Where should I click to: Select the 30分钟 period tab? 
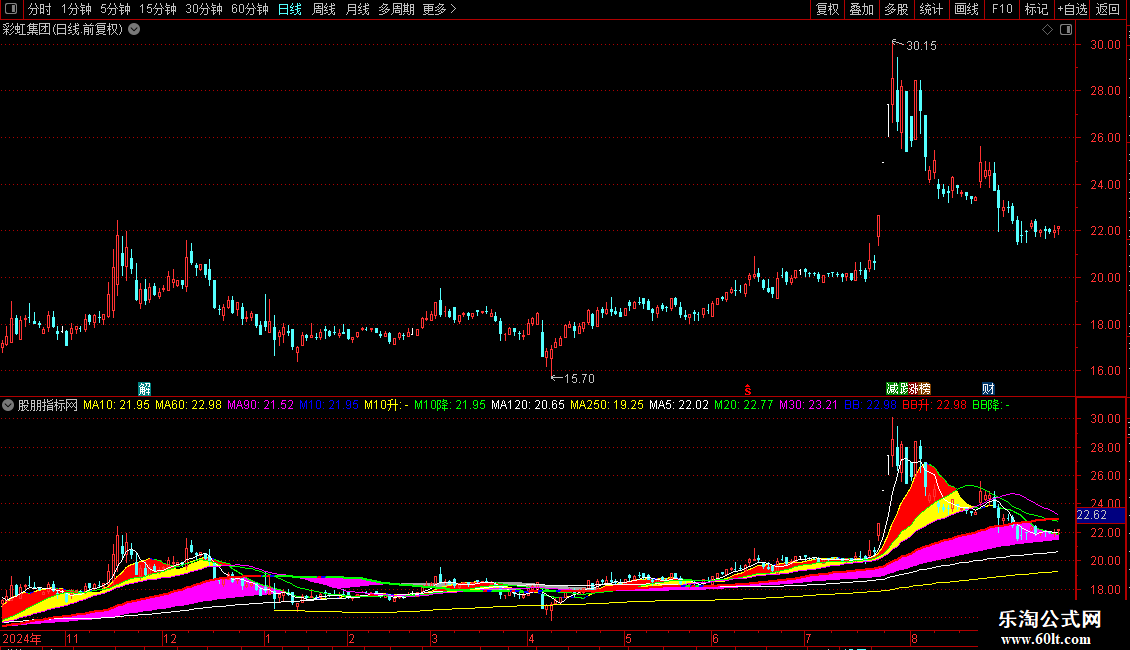tap(204, 9)
